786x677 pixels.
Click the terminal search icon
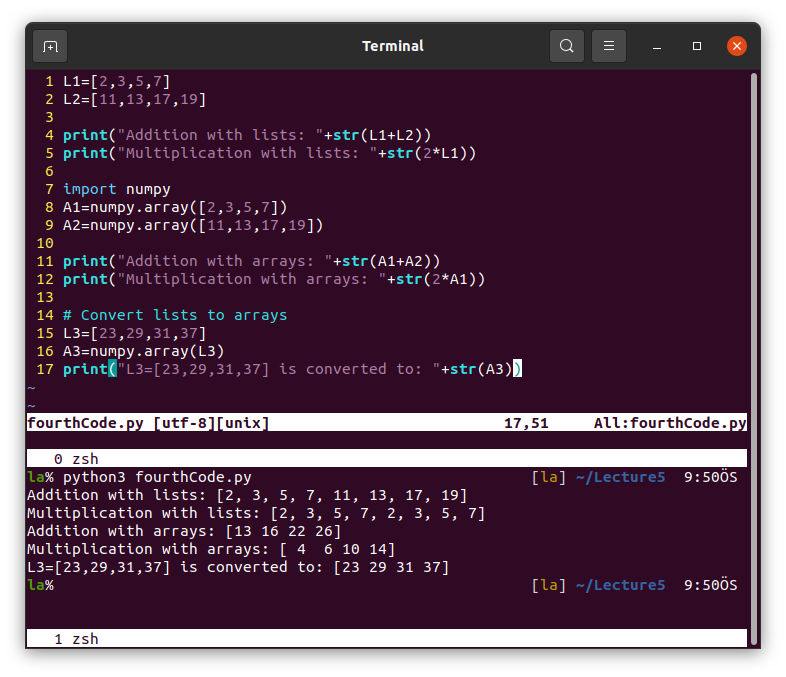tap(567, 46)
